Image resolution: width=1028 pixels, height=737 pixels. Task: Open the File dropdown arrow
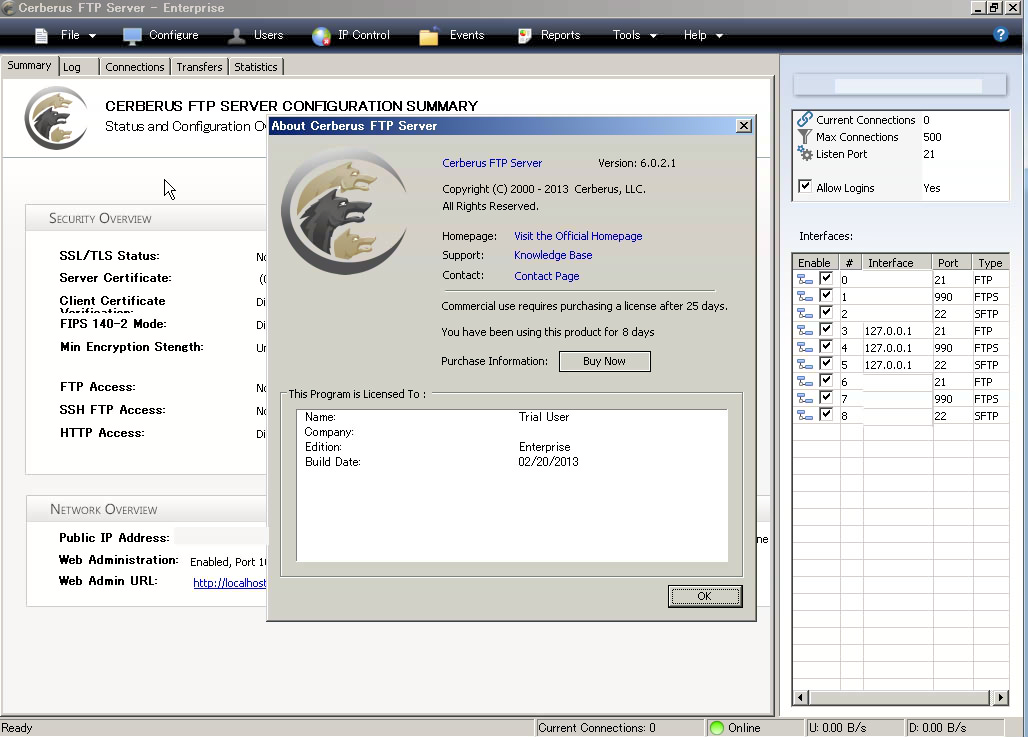coord(92,36)
